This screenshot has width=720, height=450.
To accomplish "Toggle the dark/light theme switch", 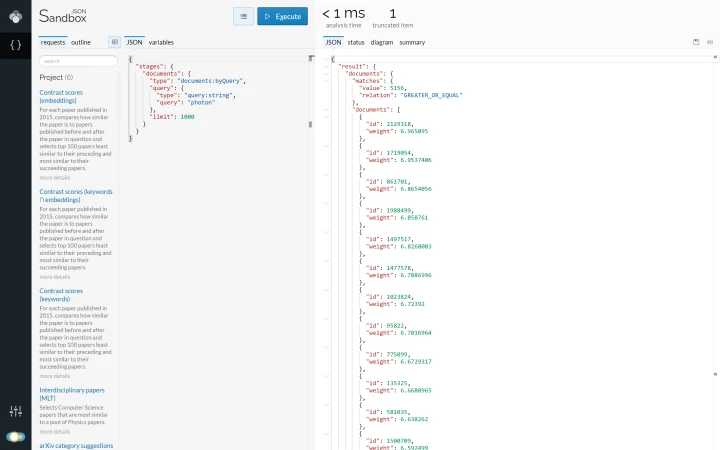I will point(16,436).
